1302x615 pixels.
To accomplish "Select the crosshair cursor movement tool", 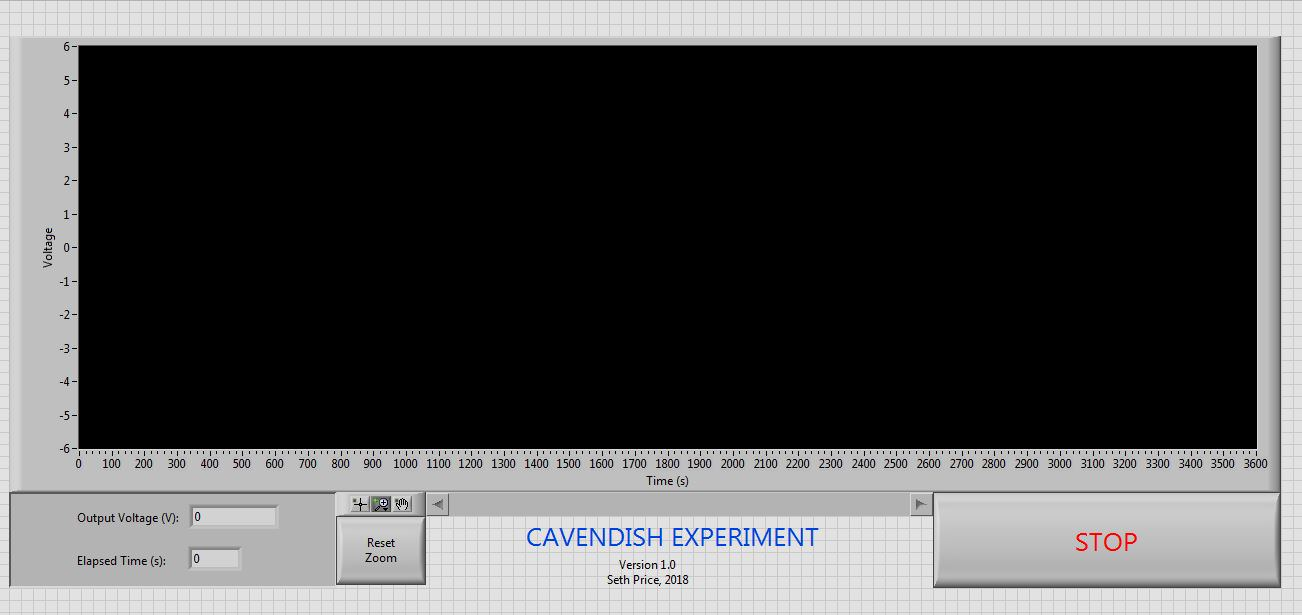I will 360,504.
